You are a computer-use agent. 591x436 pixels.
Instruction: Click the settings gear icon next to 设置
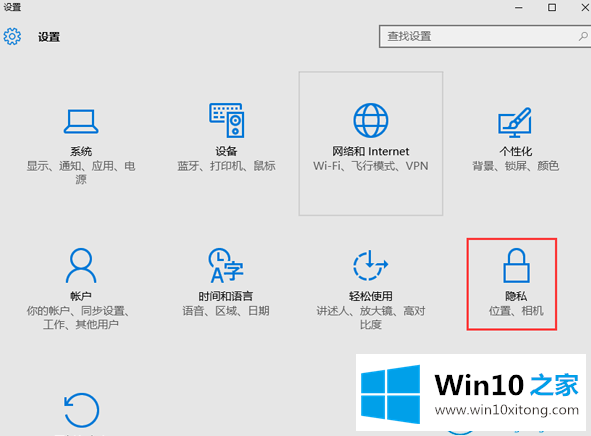12,37
